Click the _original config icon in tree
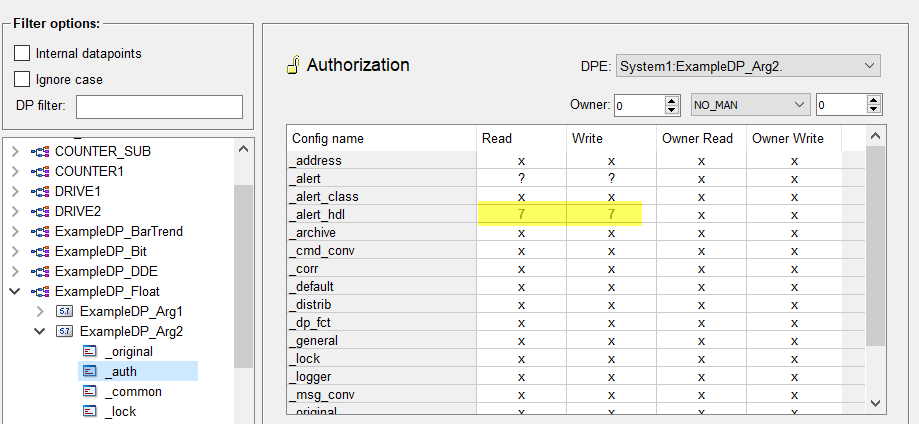This screenshot has height=424, width=919. [89, 351]
